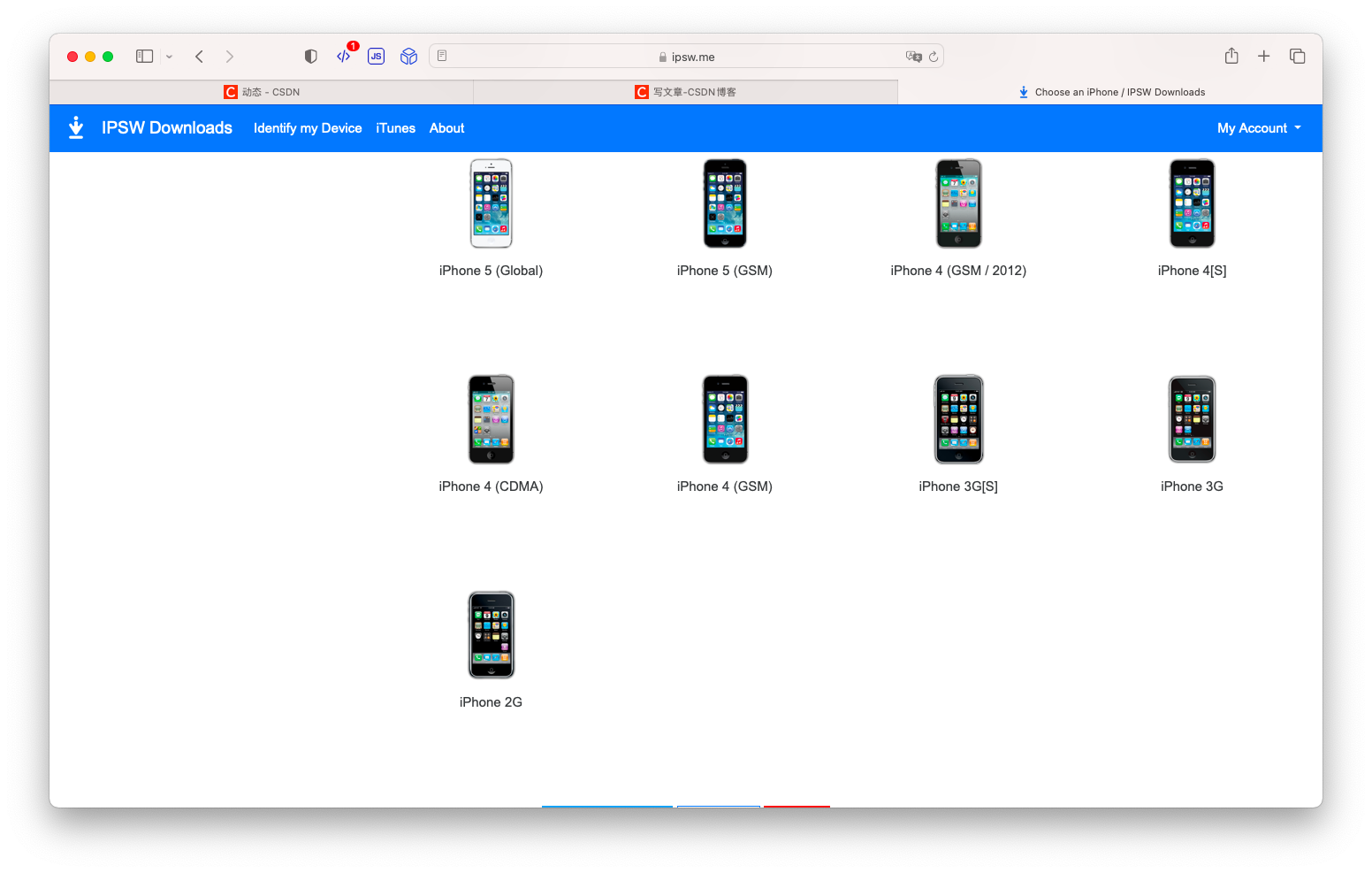Close the Safari window with red button
The image size is (1372, 873).
coord(72,57)
